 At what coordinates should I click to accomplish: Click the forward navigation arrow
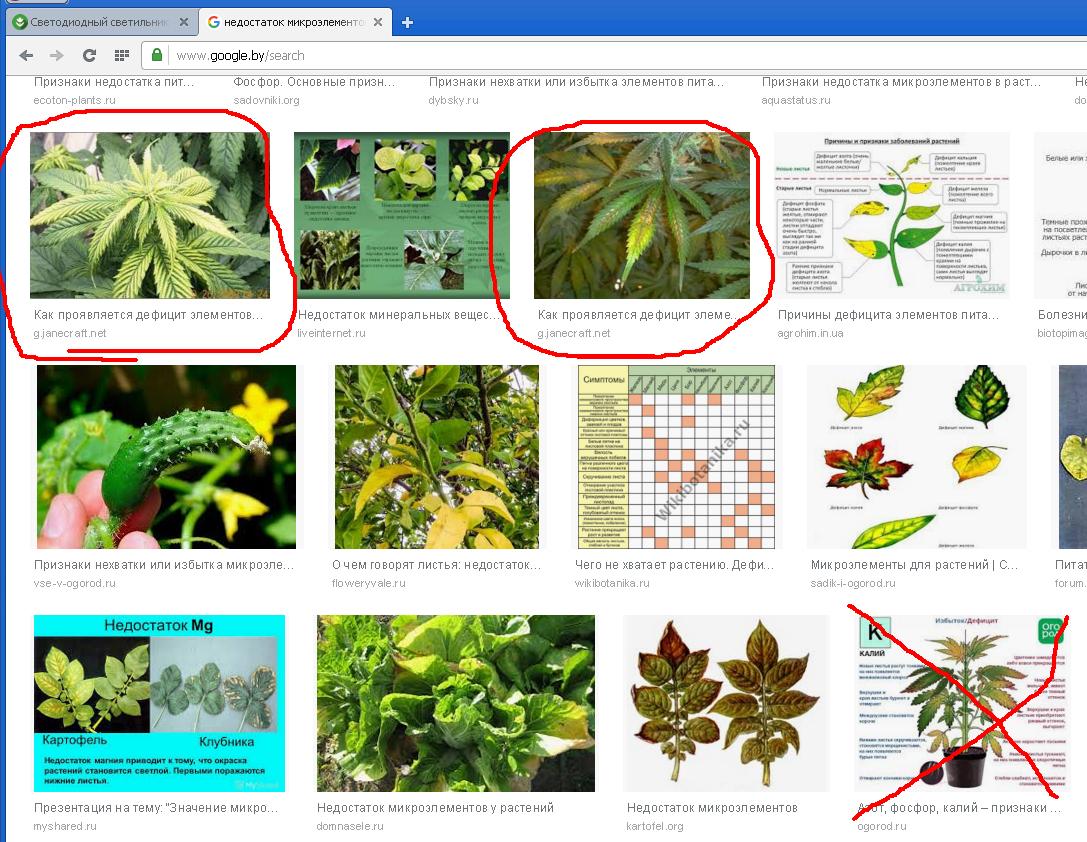tap(56, 56)
